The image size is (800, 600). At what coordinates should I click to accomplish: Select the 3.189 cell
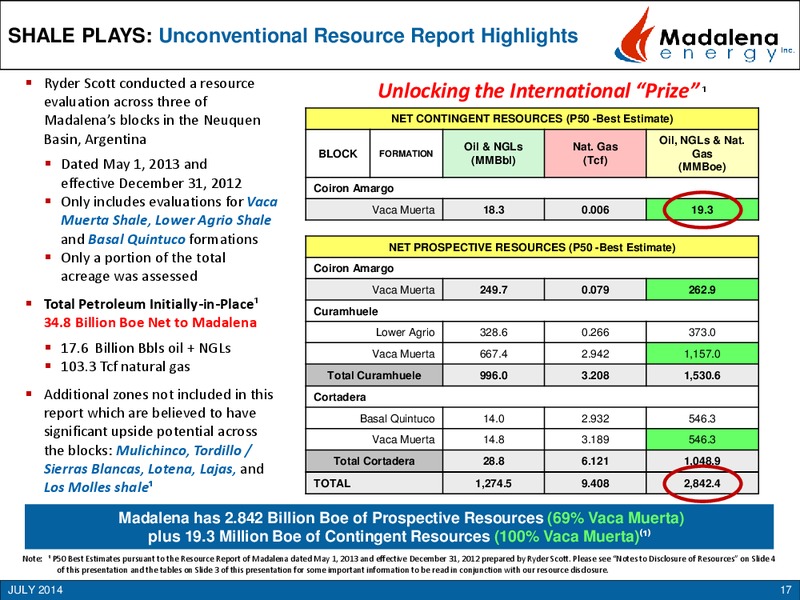(x=595, y=439)
